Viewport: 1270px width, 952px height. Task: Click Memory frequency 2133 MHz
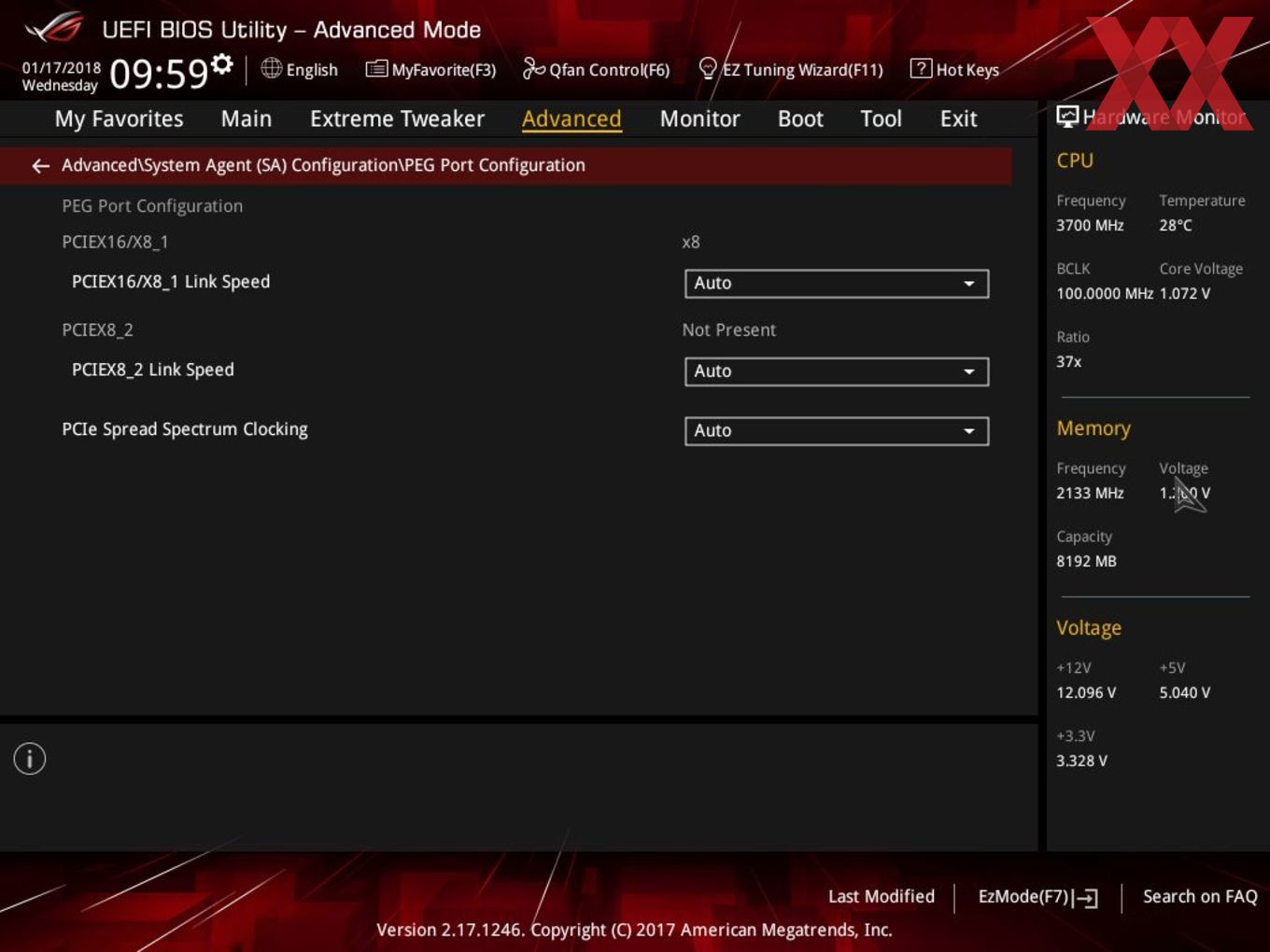pyautogui.click(x=1090, y=494)
